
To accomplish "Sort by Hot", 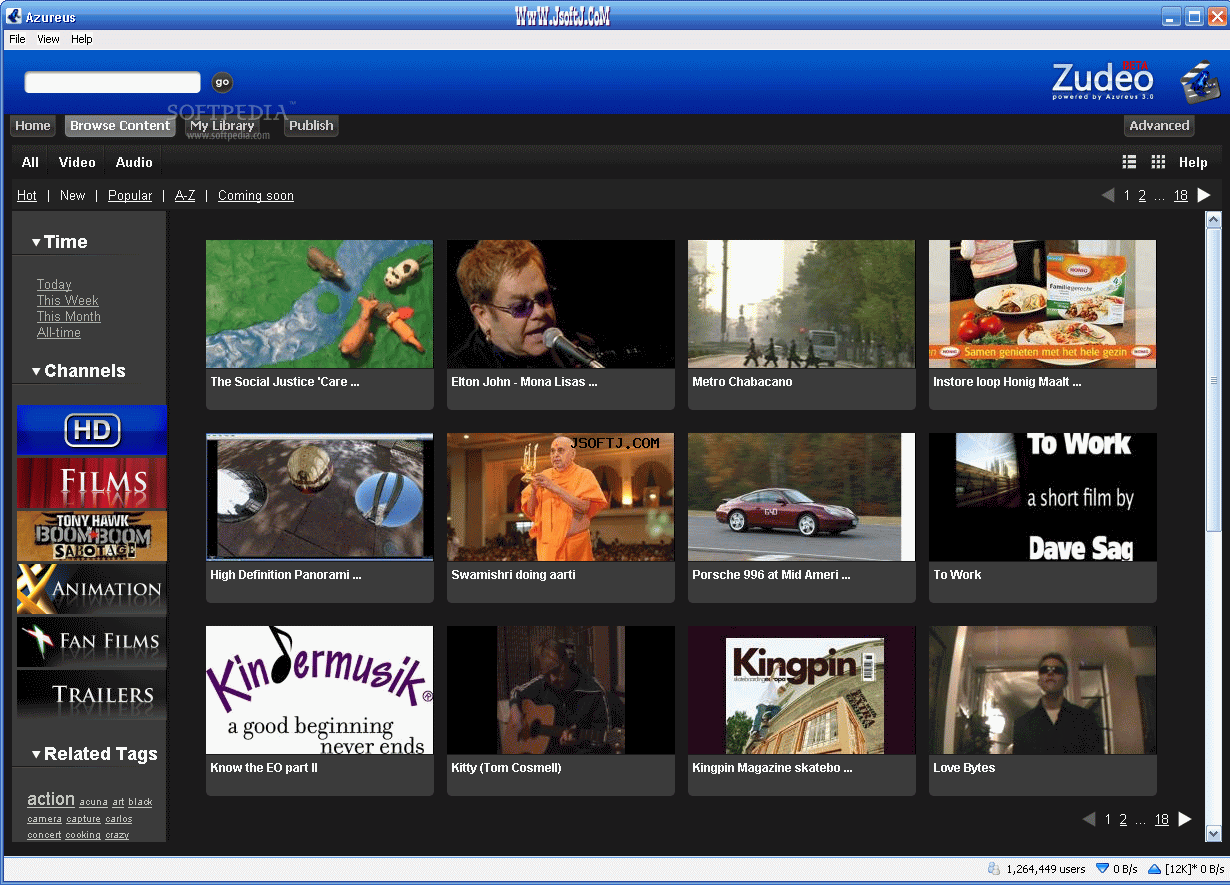I will (27, 196).
